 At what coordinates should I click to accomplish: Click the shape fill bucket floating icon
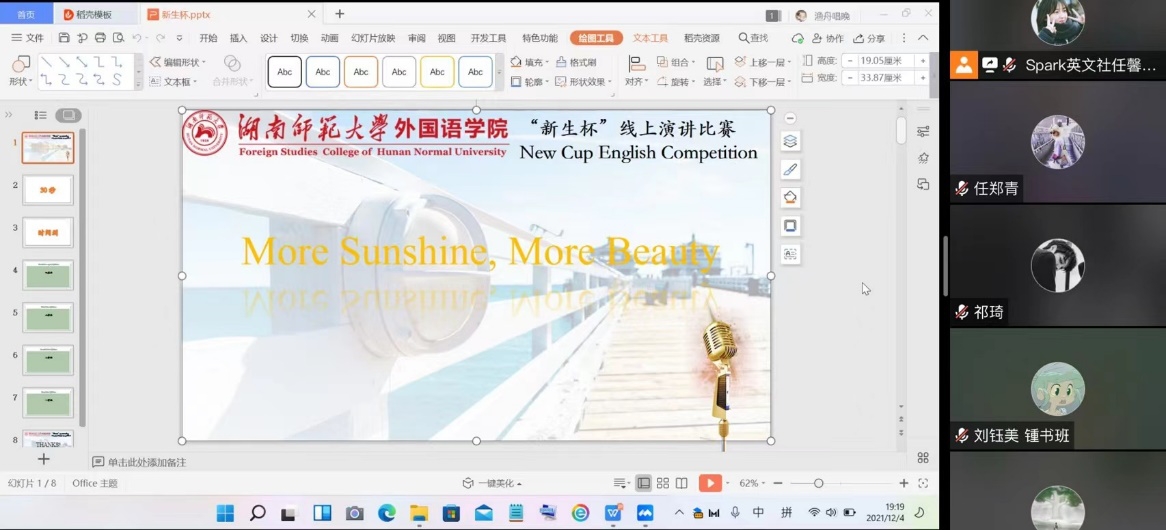[790, 197]
